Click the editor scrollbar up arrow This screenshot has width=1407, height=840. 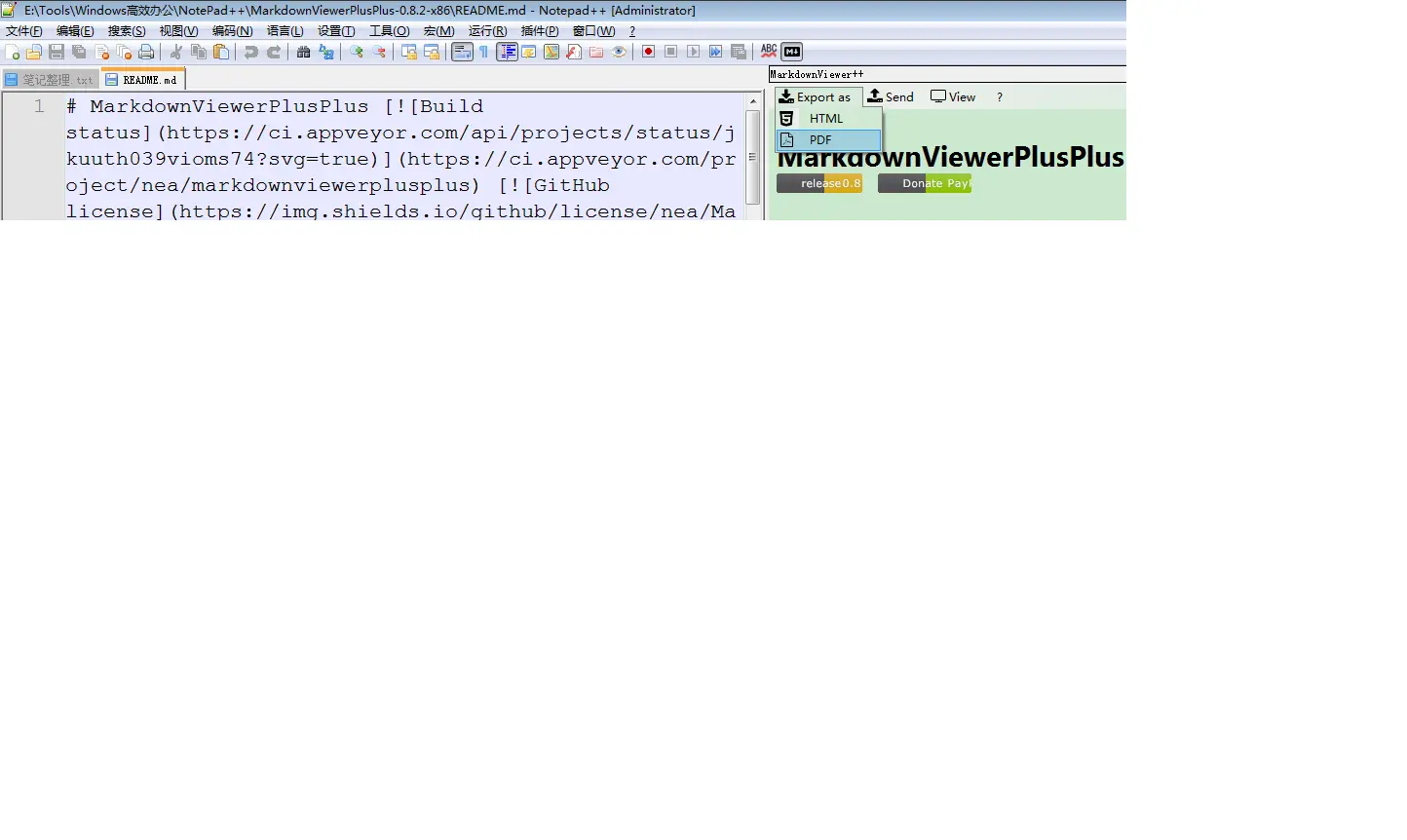coord(753,100)
